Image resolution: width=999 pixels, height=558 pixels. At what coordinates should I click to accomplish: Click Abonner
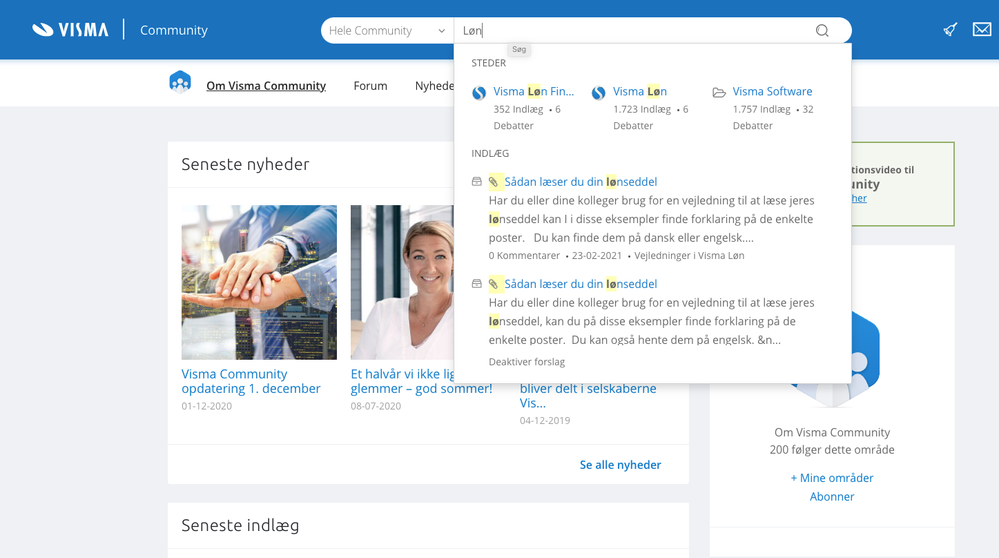(831, 496)
